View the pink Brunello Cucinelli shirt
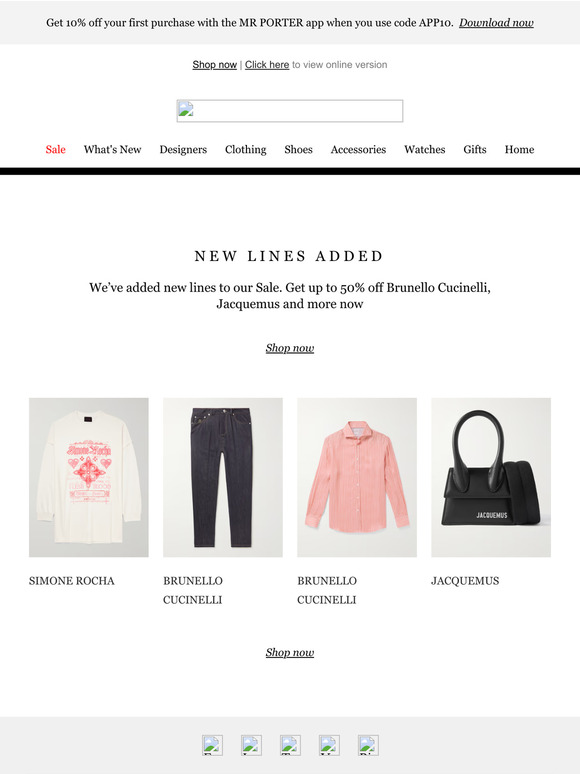 click(357, 477)
